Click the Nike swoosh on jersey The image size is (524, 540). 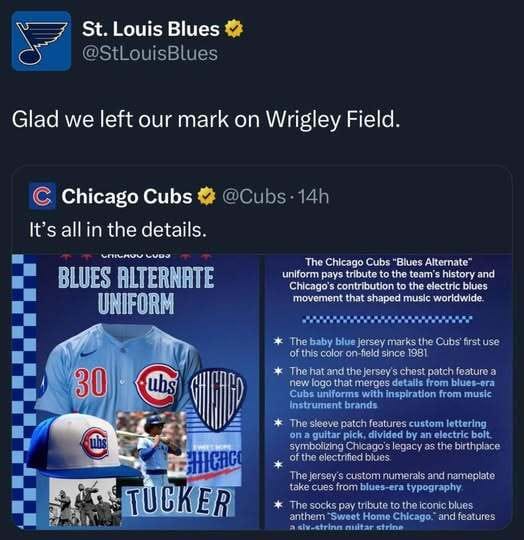(x=85, y=354)
